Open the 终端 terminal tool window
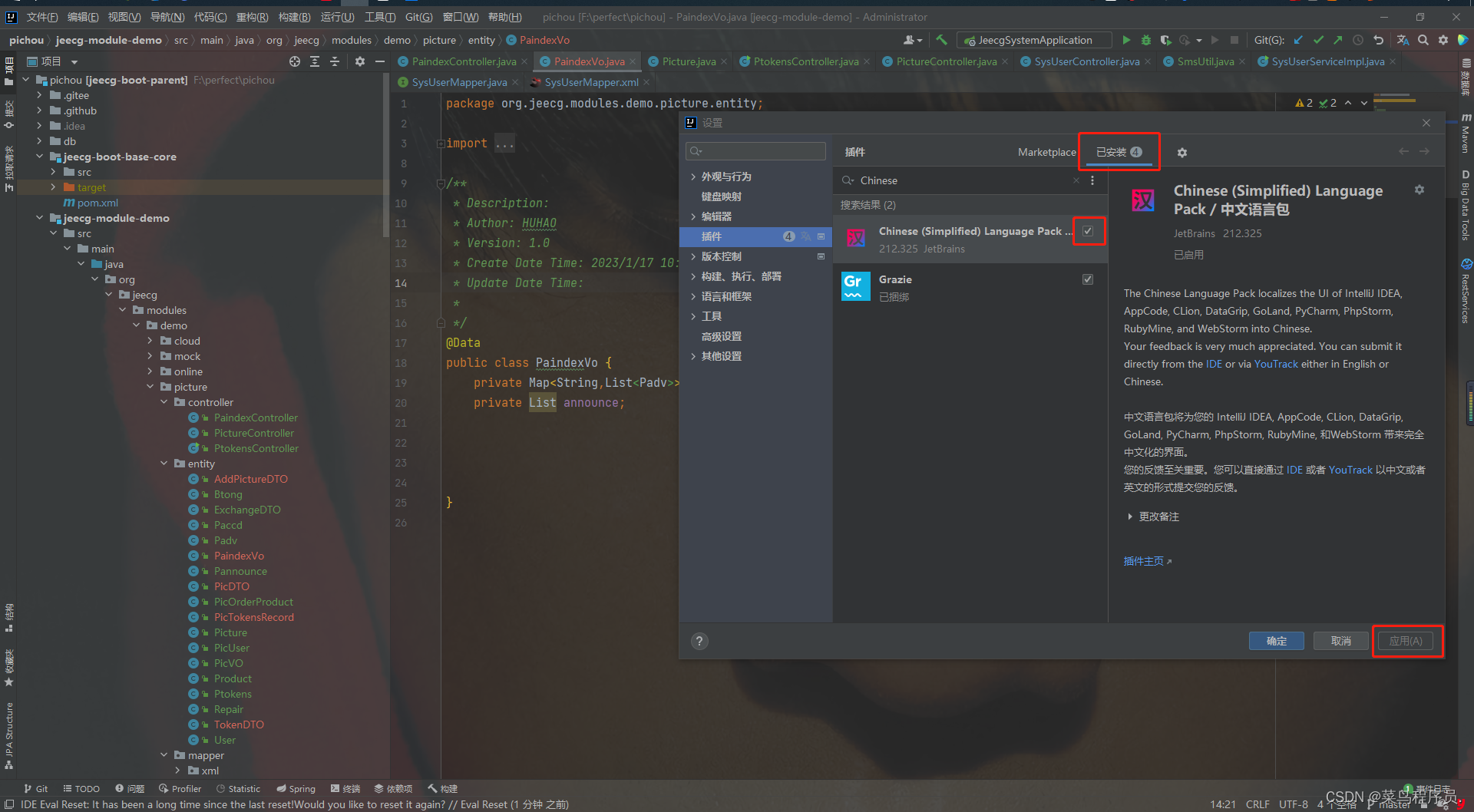The height and width of the screenshot is (812, 1474). [345, 788]
